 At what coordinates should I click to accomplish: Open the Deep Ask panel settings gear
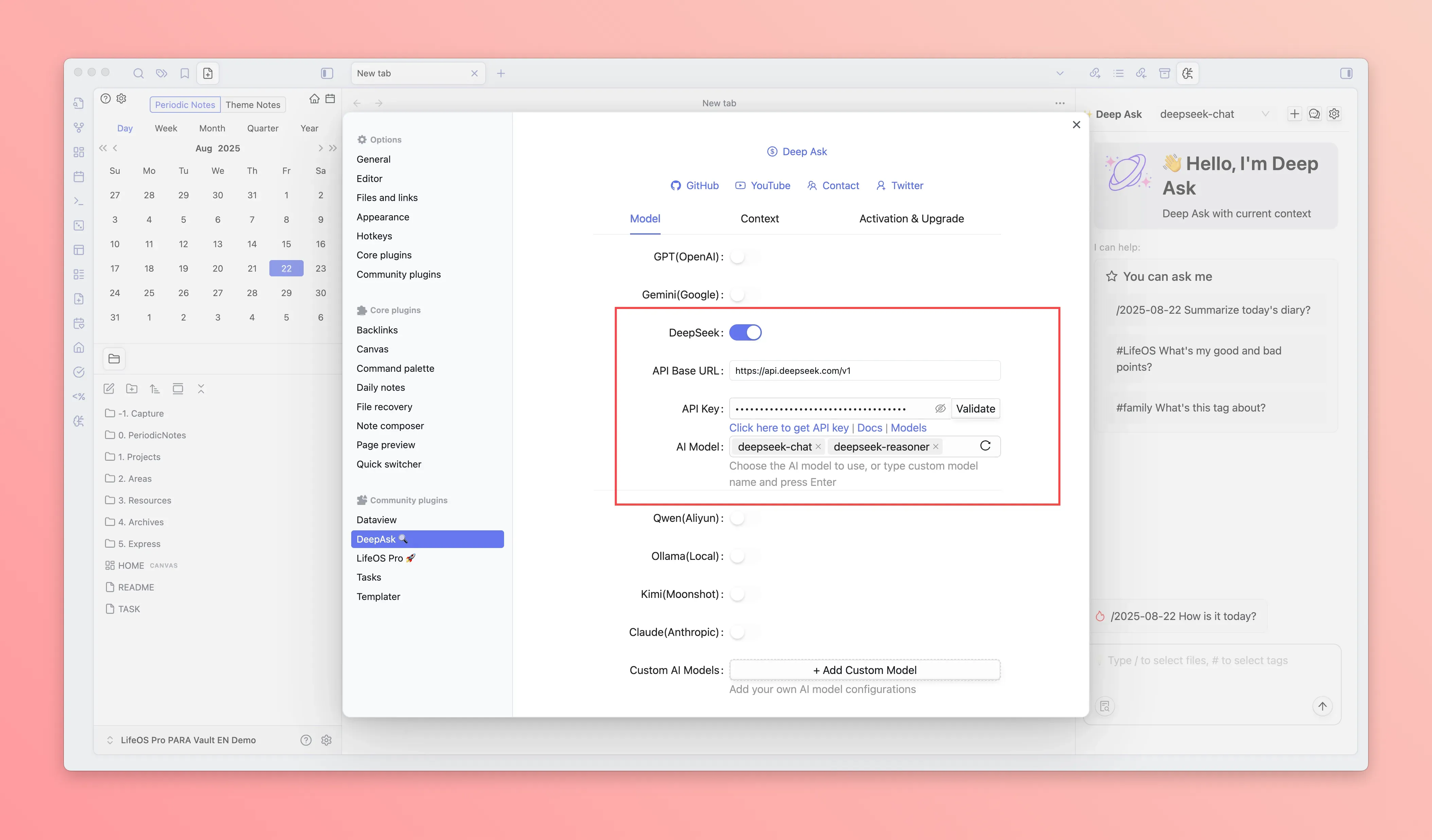pos(1334,114)
